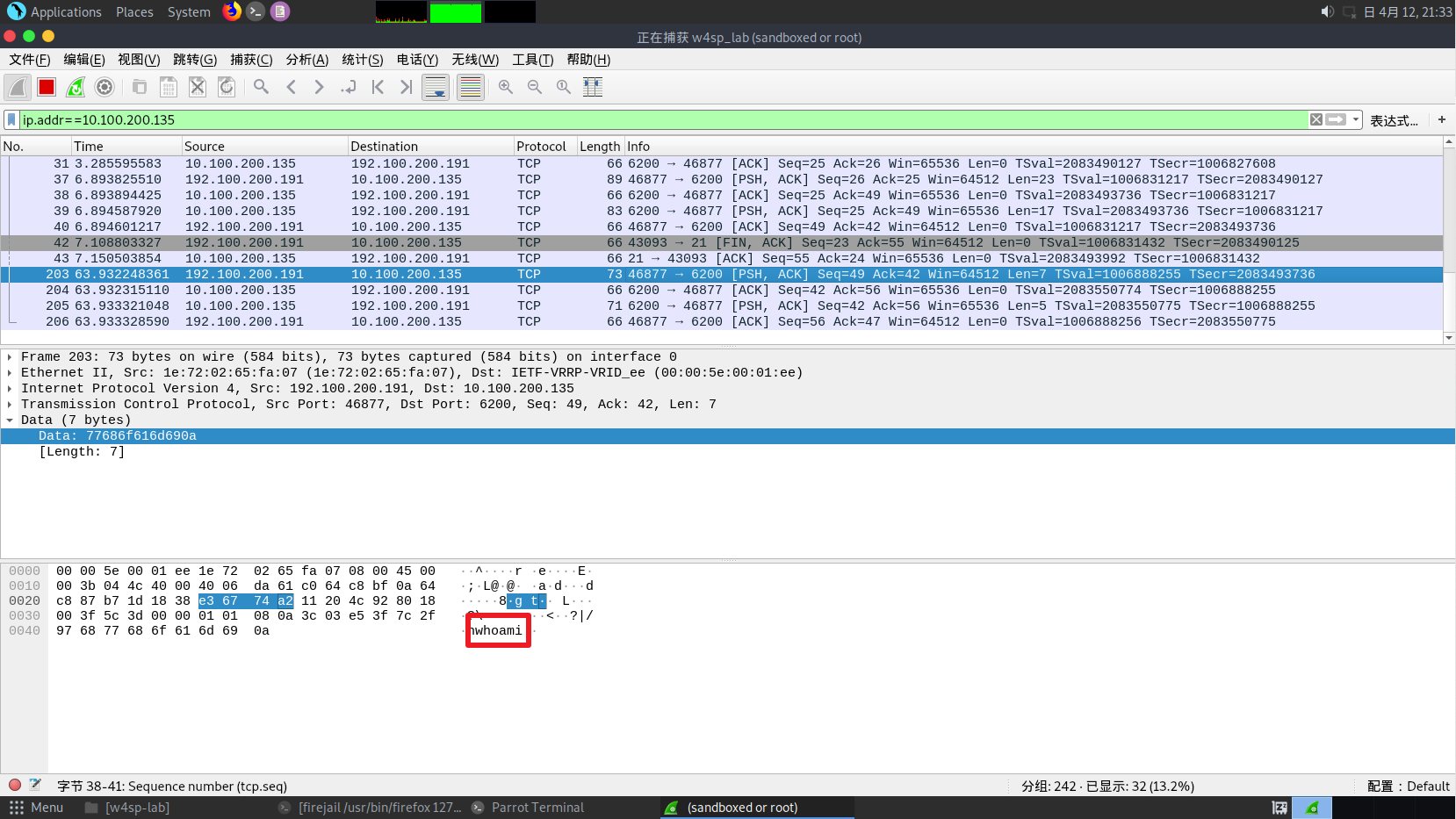
Task: Save the capture file
Action: (x=169, y=87)
